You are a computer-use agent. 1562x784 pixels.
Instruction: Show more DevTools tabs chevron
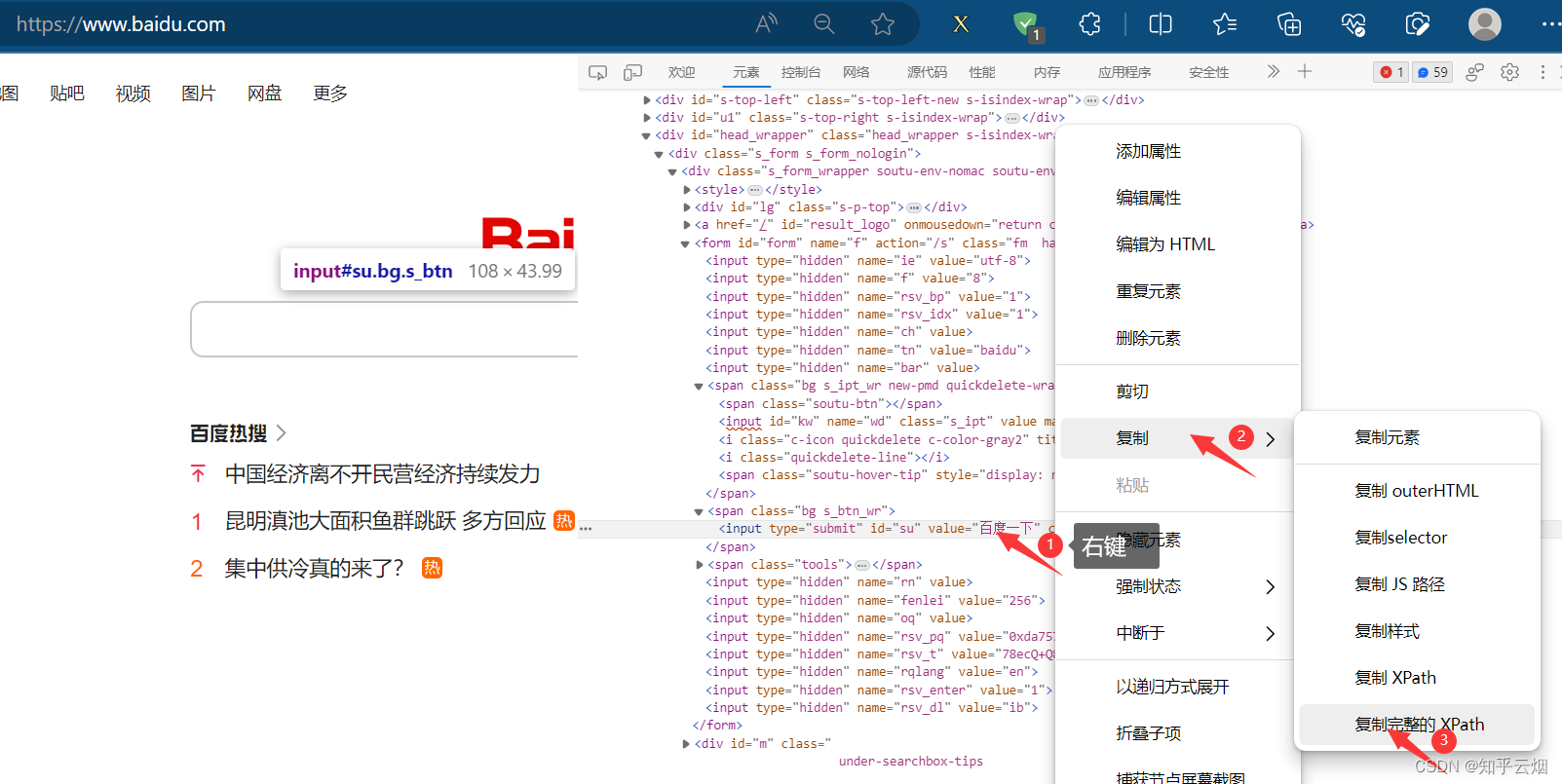1273,71
